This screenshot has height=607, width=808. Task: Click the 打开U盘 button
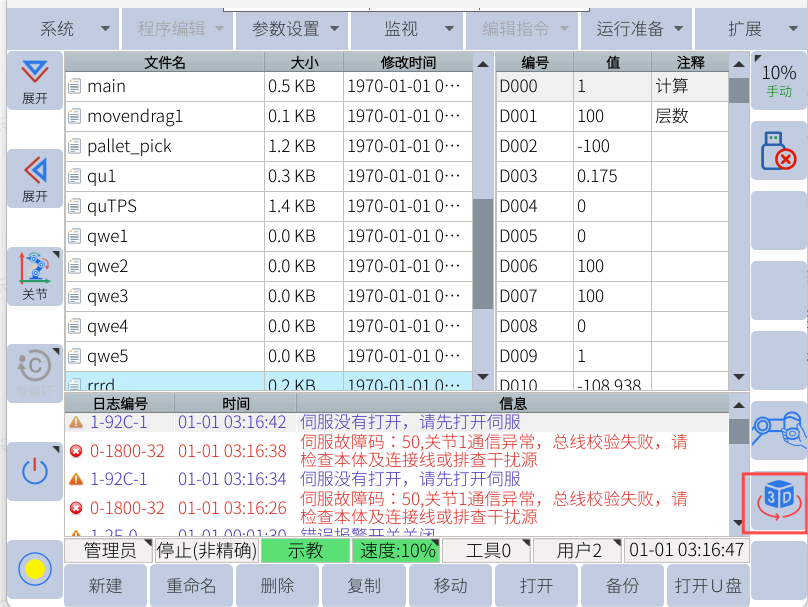point(705,586)
